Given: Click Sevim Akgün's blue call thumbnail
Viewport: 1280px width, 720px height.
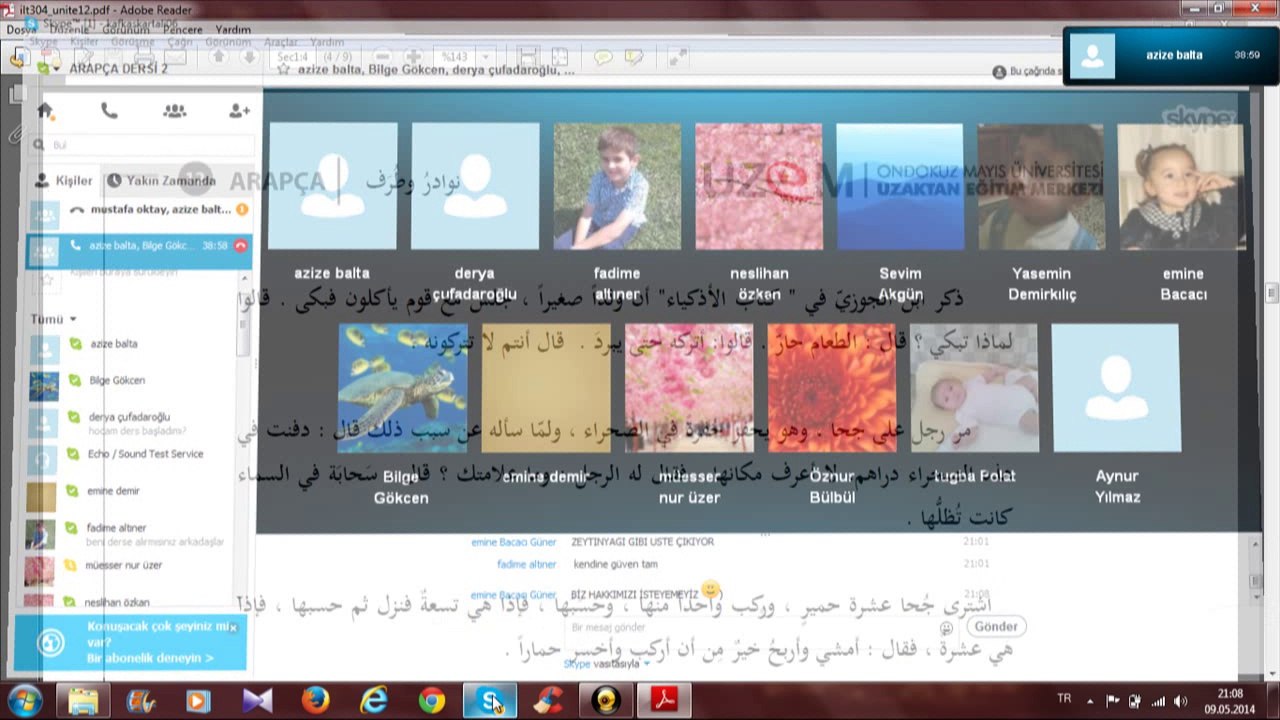Looking at the screenshot, I should [900, 186].
